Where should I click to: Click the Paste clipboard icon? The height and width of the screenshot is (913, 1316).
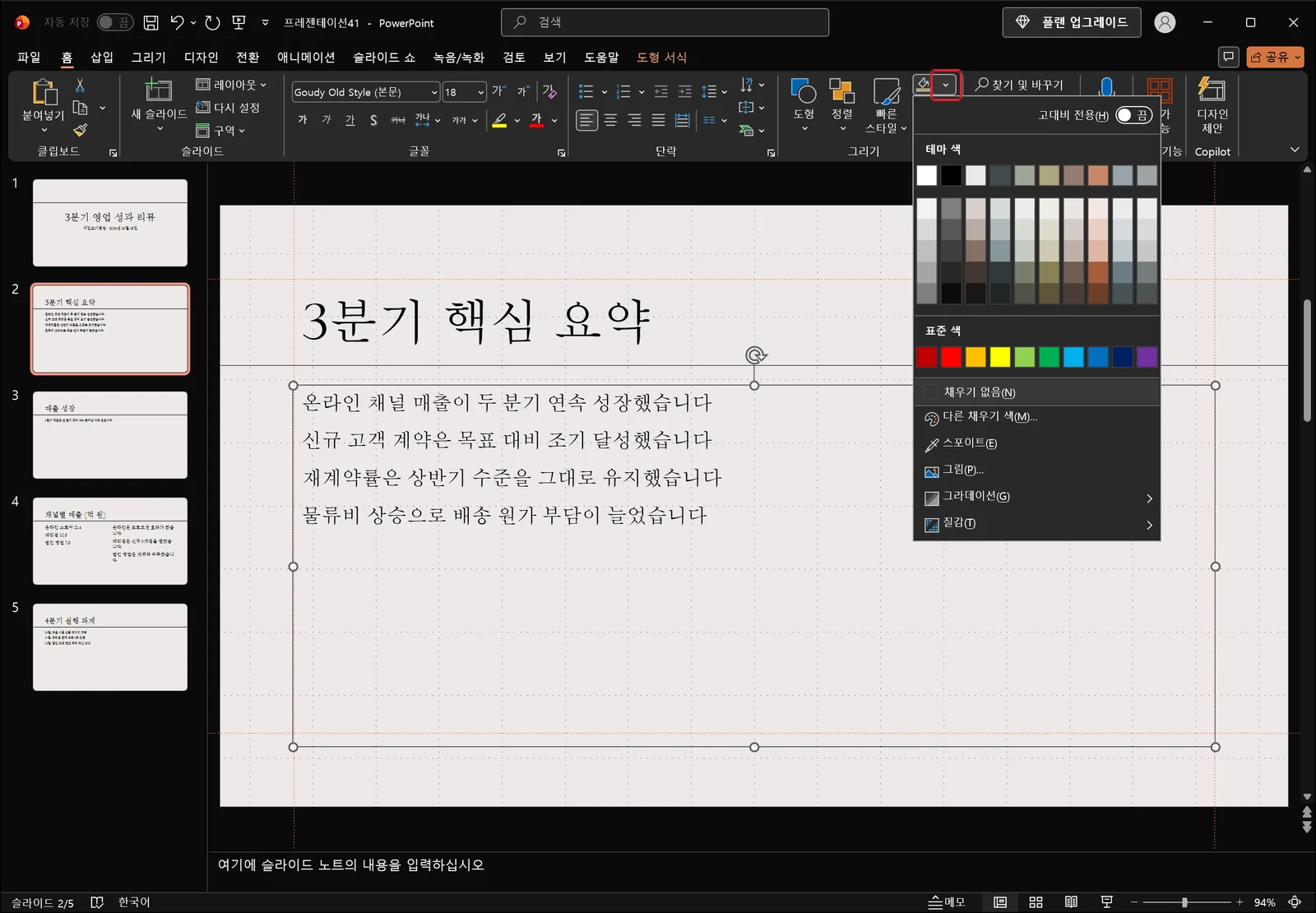point(44,92)
